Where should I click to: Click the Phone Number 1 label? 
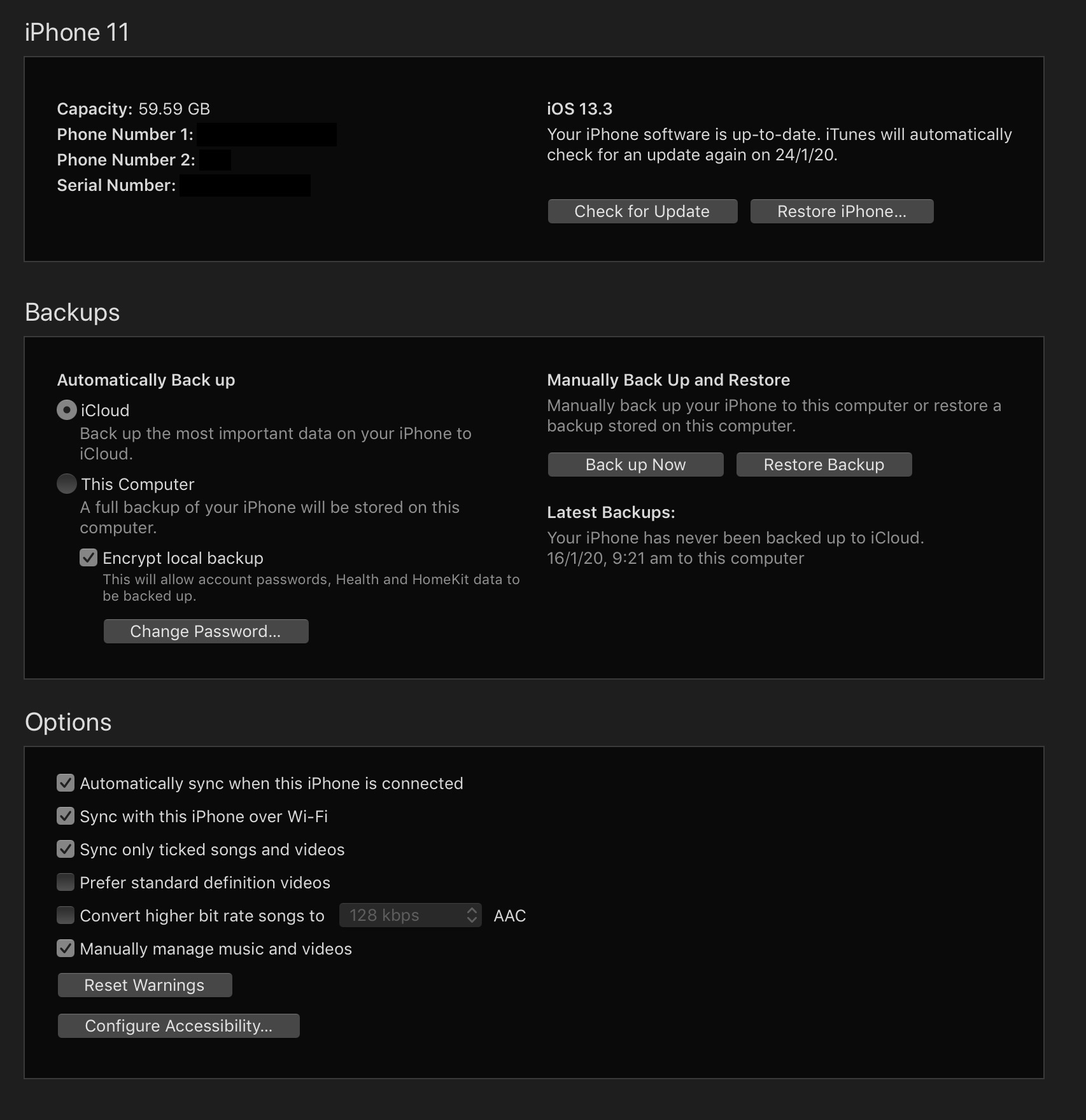coord(125,134)
